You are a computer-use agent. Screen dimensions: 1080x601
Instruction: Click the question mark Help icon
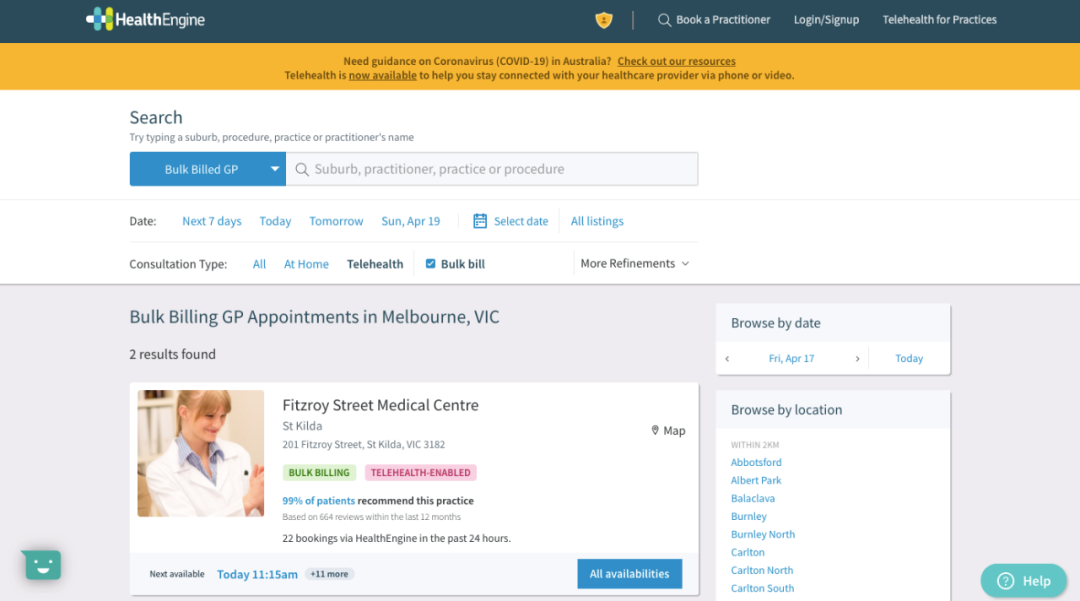coord(1006,581)
